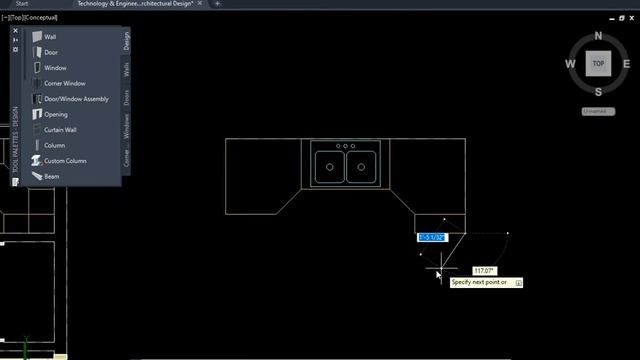Switch to the Walls palette tab
The height and width of the screenshot is (360, 640).
click(126, 69)
